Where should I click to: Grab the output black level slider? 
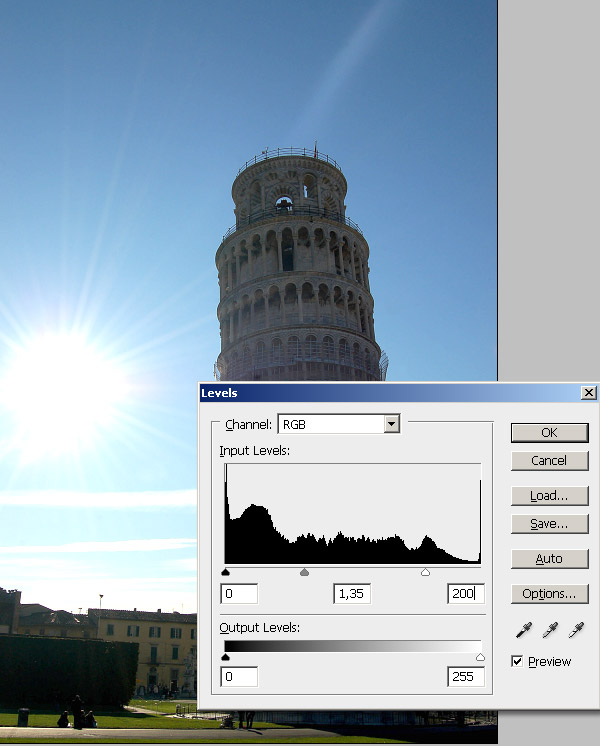[226, 657]
